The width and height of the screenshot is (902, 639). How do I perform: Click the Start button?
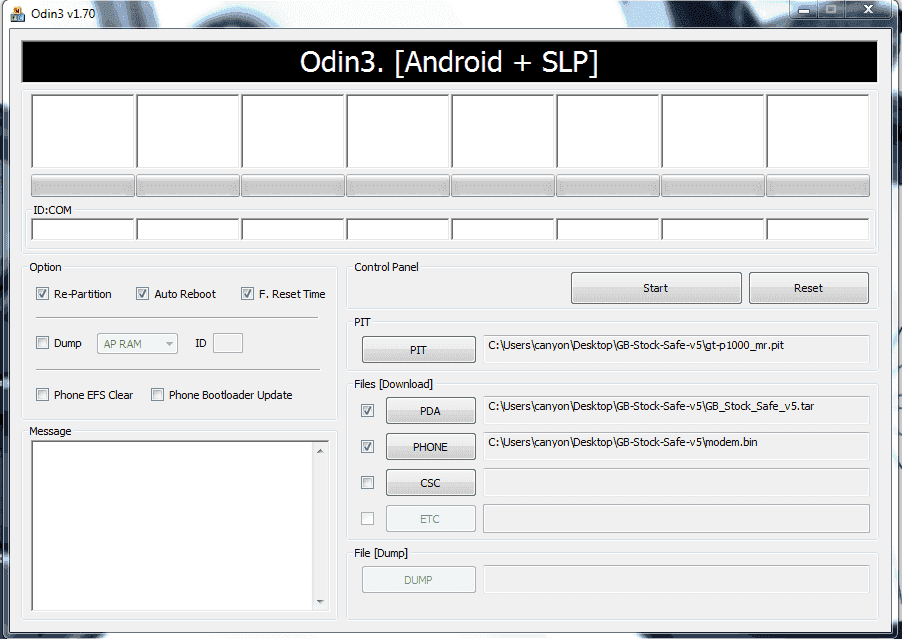(656, 288)
